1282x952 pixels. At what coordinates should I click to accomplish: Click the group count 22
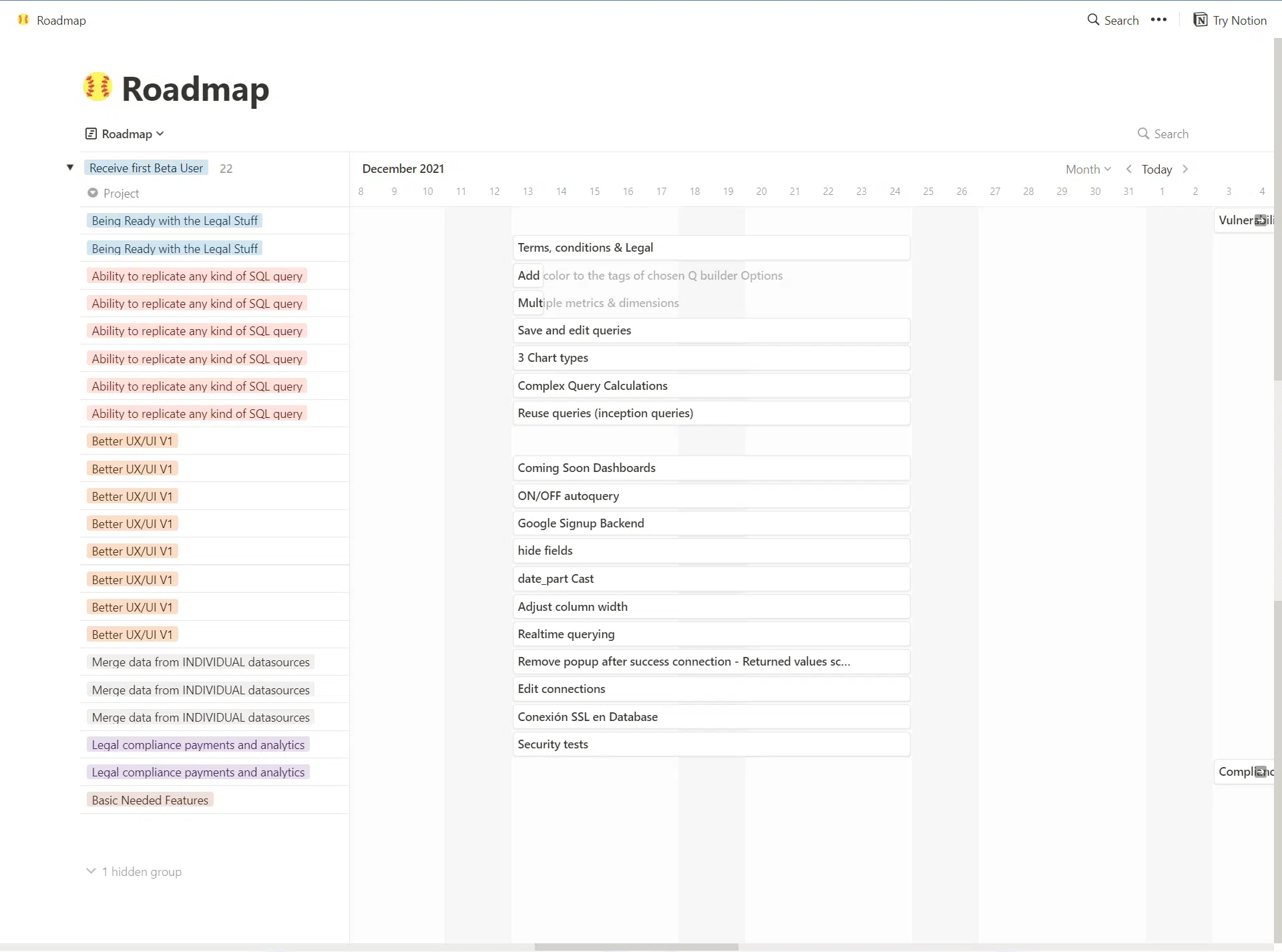tap(226, 168)
